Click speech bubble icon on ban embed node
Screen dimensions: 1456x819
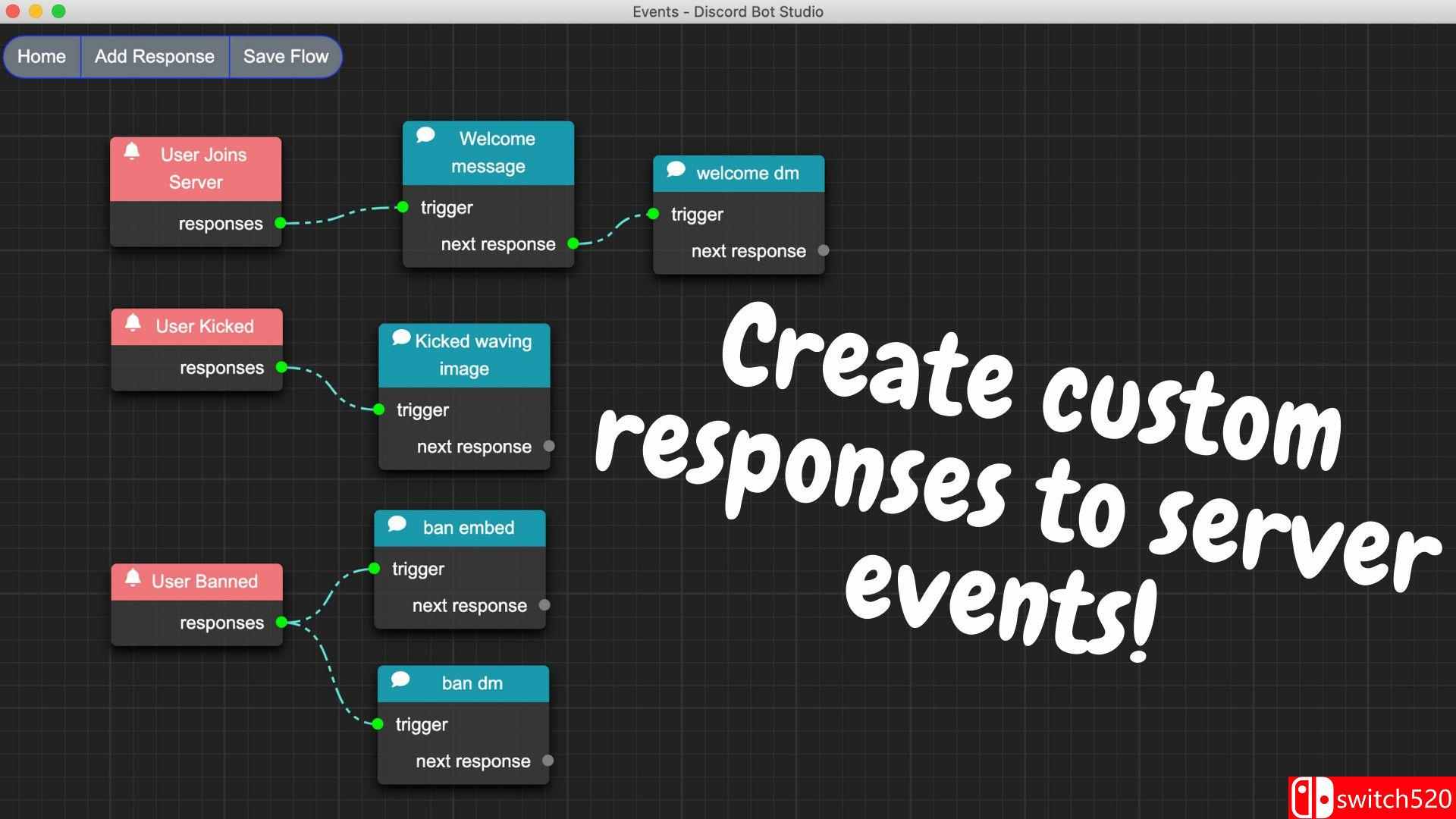click(397, 524)
